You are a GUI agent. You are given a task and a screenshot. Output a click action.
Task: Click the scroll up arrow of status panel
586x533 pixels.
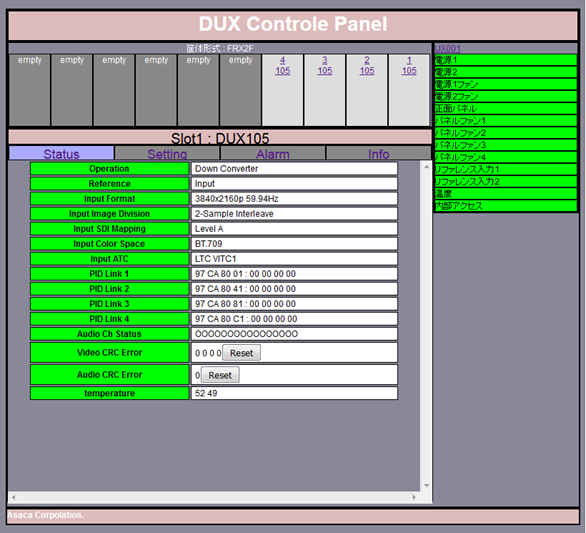(x=426, y=167)
